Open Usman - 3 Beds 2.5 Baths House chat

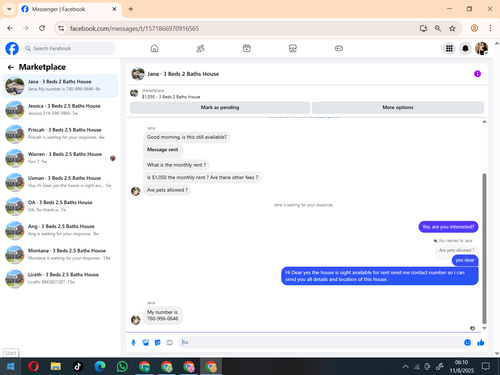pos(60,182)
